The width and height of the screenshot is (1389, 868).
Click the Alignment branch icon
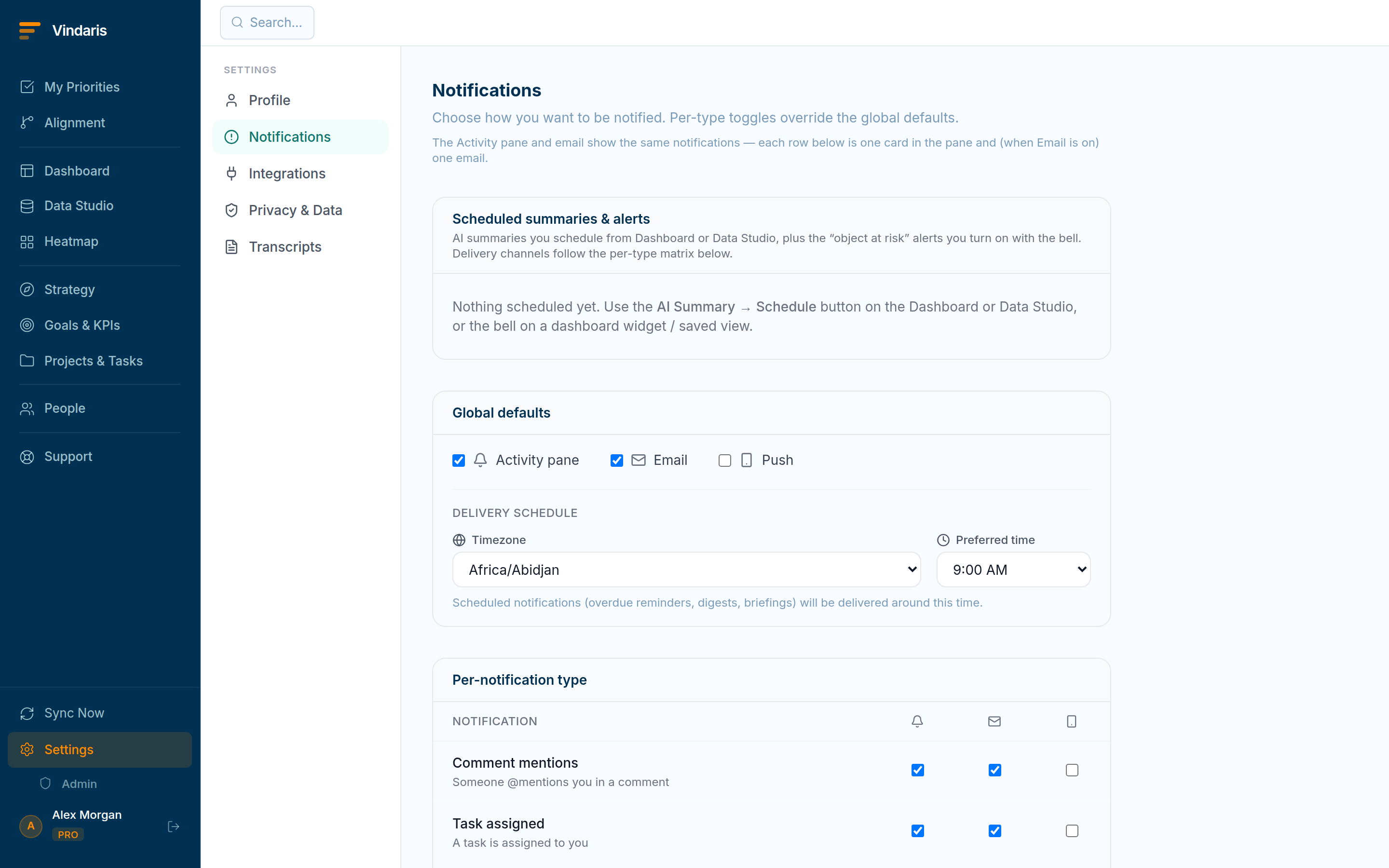tap(27, 122)
